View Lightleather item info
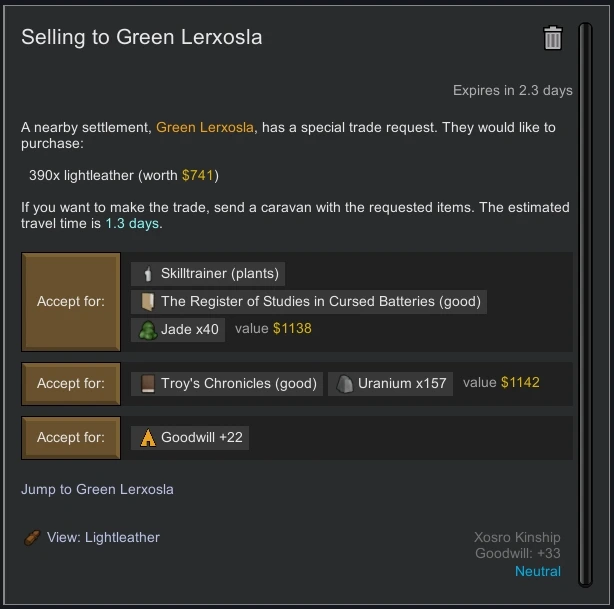 (103, 537)
